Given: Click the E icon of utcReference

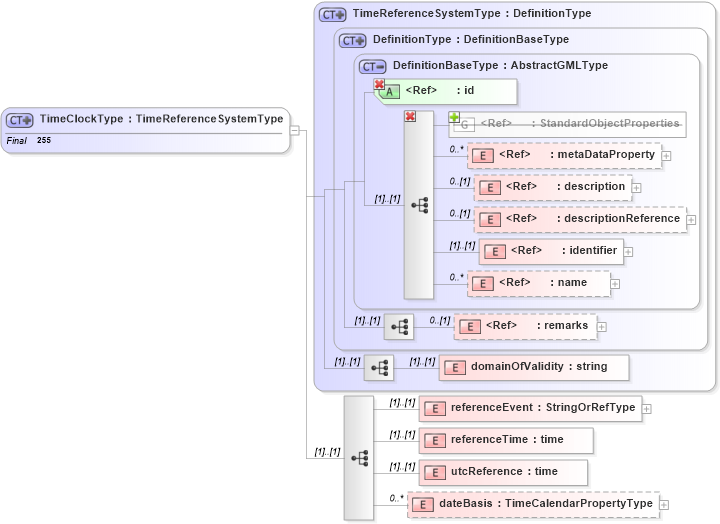Looking at the screenshot, I should coord(434,473).
